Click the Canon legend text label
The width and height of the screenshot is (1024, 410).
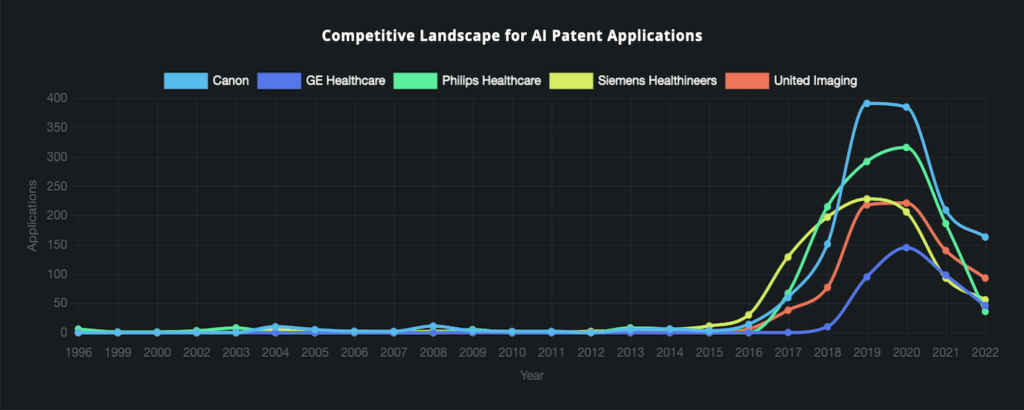coord(231,81)
